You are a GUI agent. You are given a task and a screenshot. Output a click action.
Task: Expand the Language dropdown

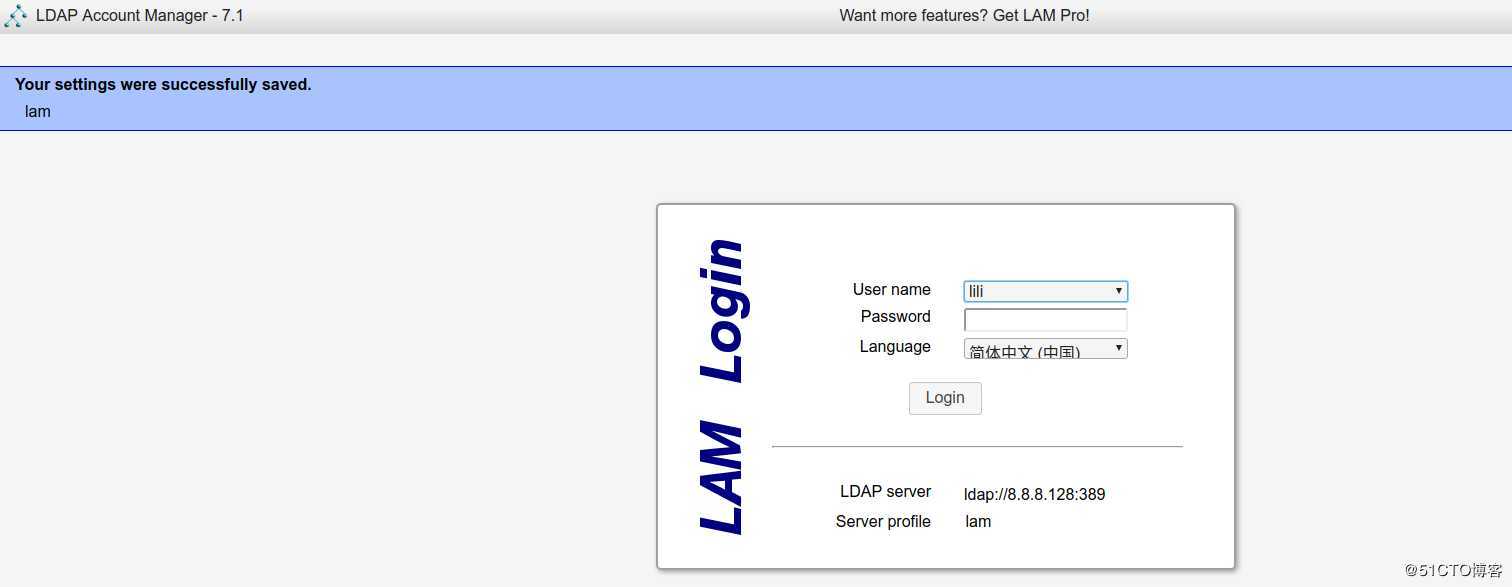click(x=1045, y=348)
